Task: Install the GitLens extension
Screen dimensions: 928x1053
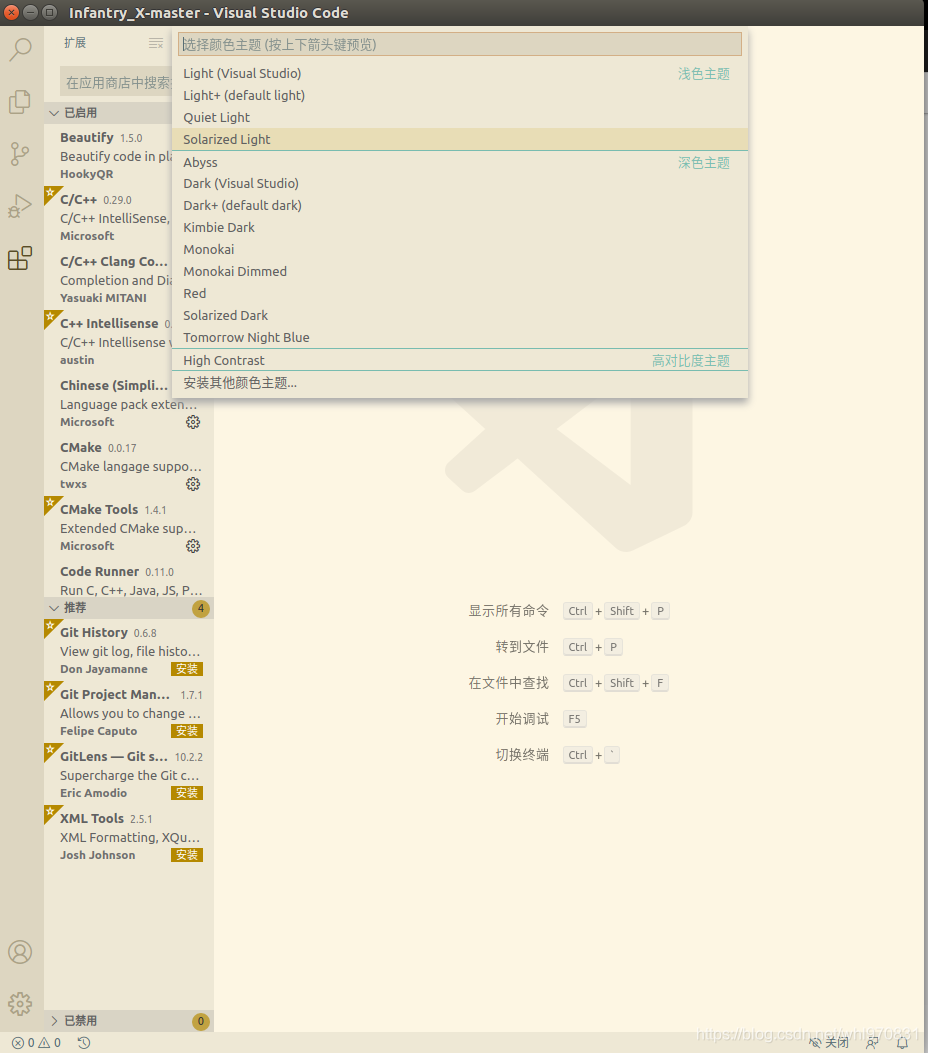Action: click(x=187, y=793)
